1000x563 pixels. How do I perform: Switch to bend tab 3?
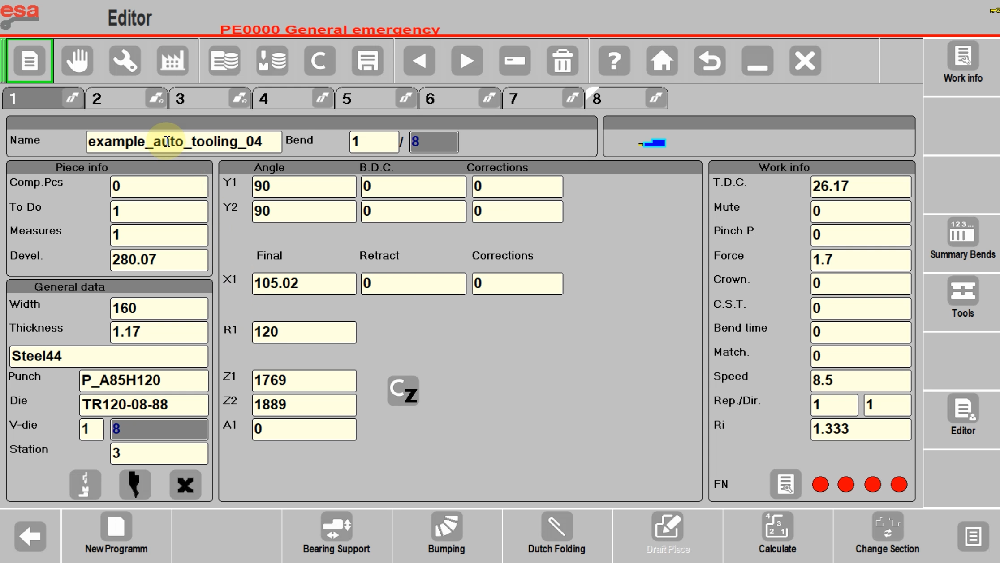(209, 98)
